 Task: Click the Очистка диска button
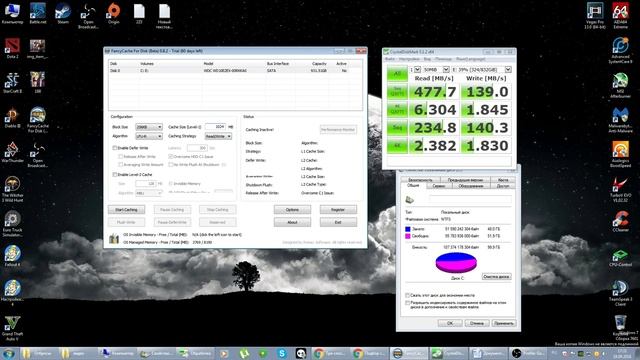point(496,277)
